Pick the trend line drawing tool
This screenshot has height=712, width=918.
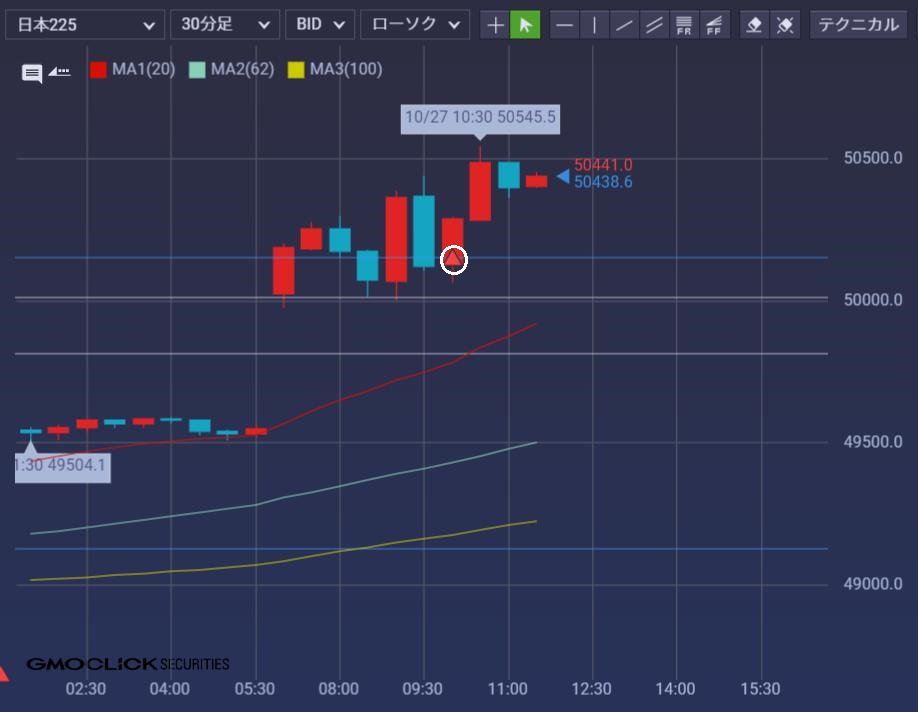click(625, 25)
